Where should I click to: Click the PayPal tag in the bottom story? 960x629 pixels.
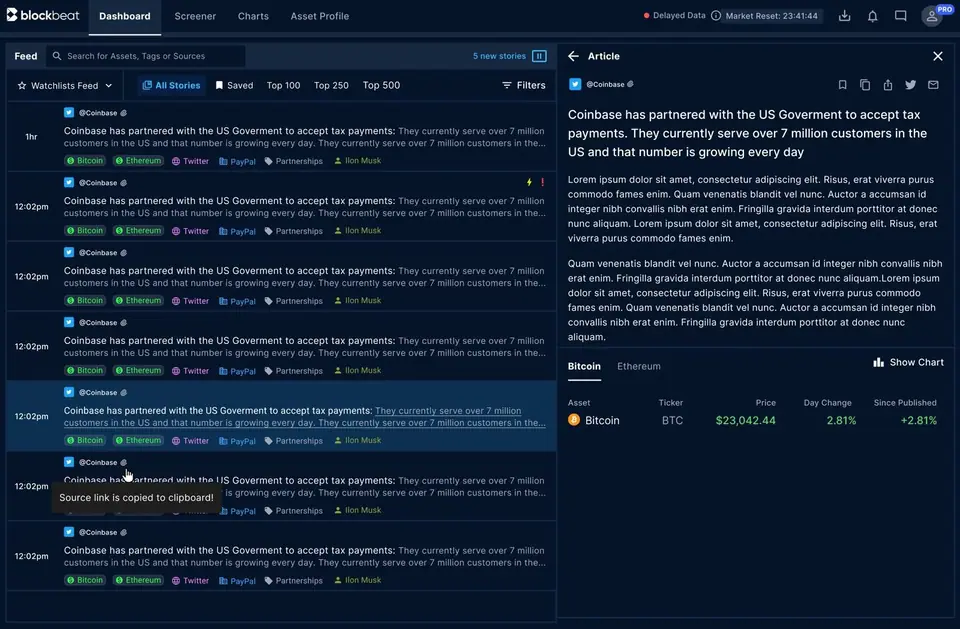coord(237,581)
